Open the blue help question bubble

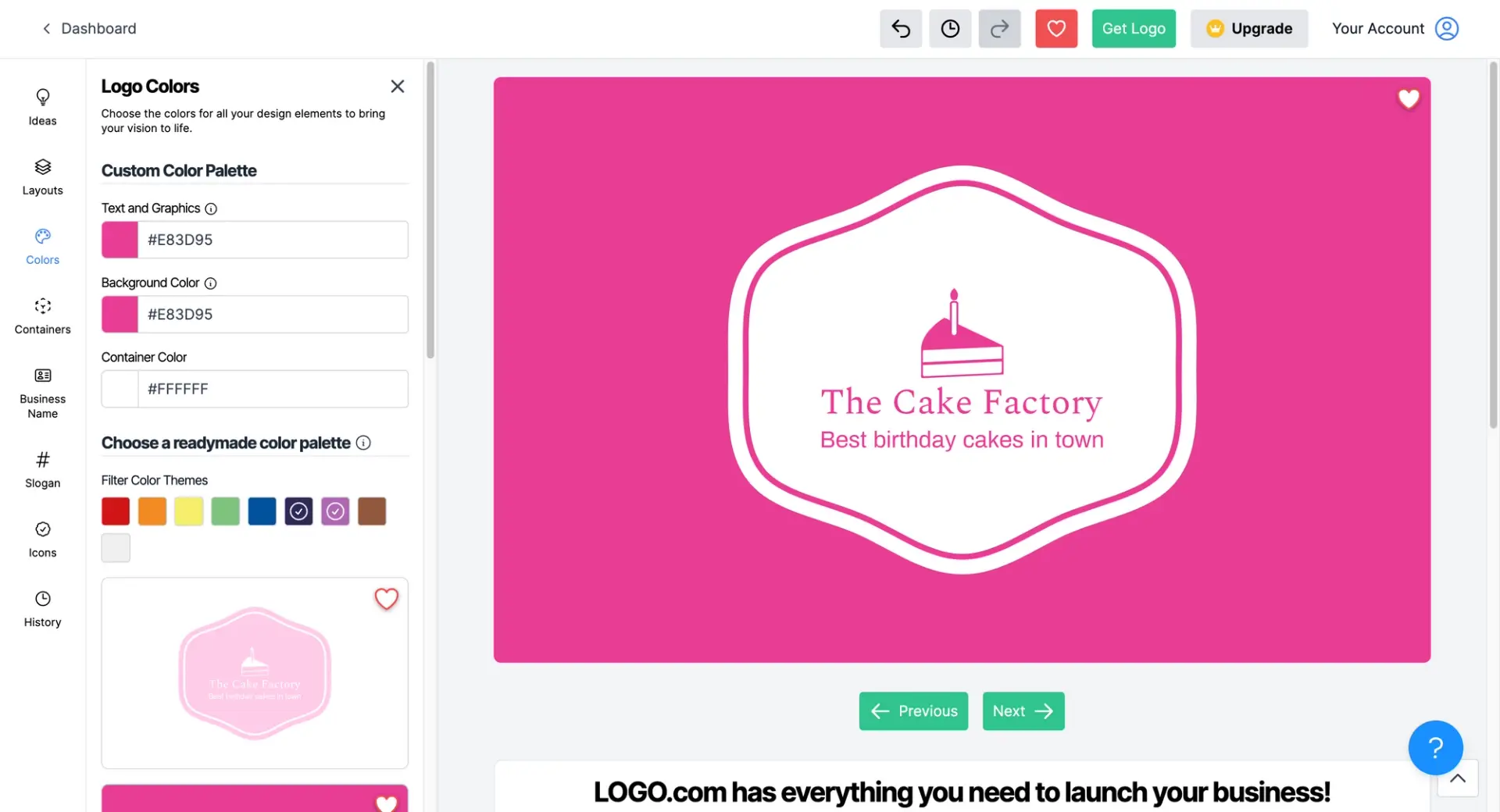click(1435, 747)
